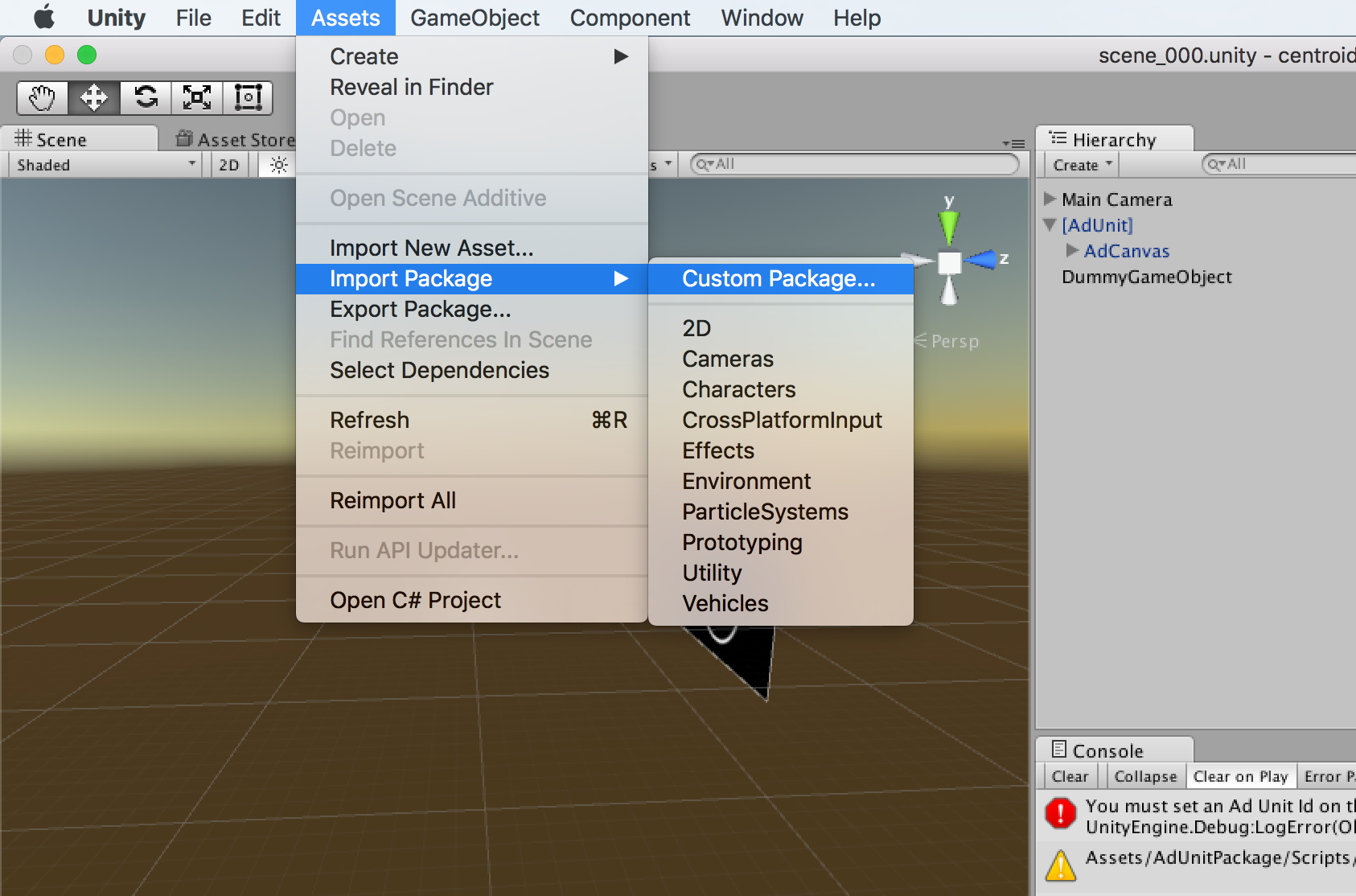This screenshot has width=1356, height=896.
Task: Import the Environment package
Action: pyautogui.click(x=781, y=481)
